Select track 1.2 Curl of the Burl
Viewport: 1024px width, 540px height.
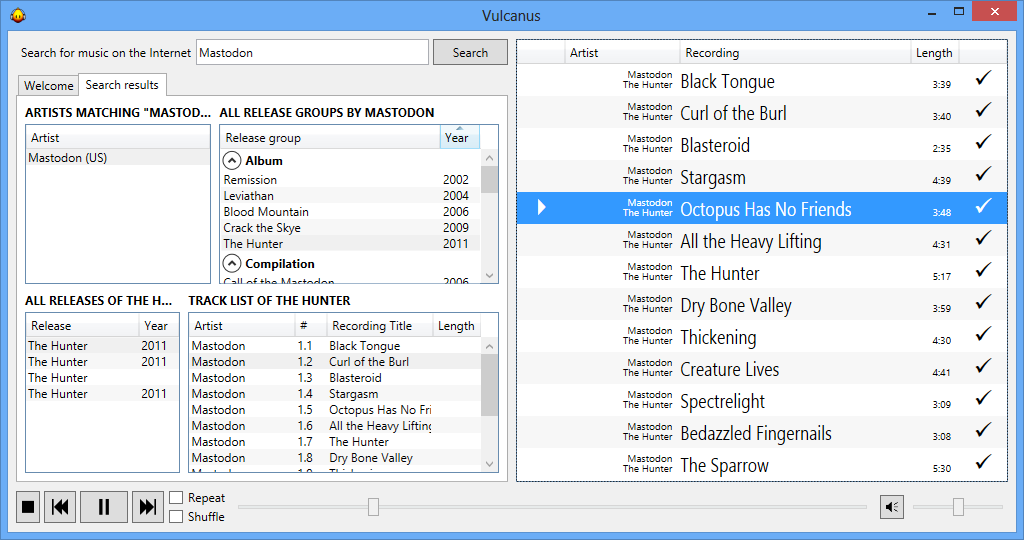point(336,362)
